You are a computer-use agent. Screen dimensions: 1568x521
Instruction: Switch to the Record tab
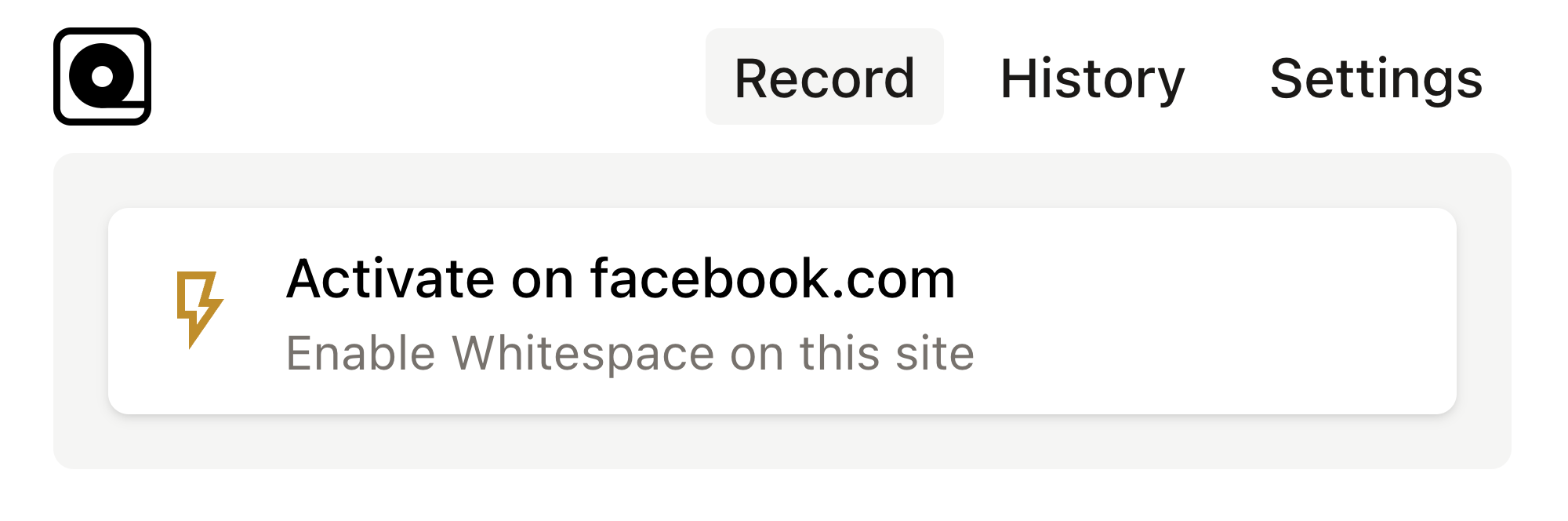tap(824, 78)
